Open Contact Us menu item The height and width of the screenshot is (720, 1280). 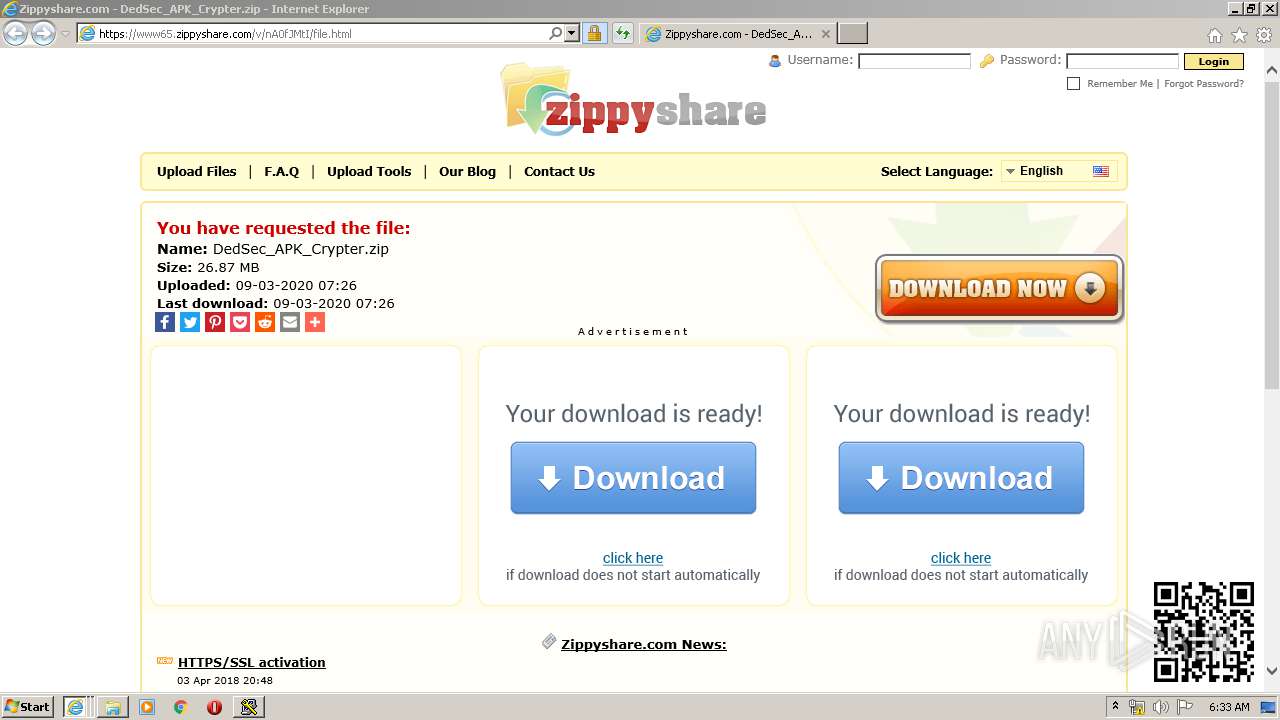click(559, 171)
